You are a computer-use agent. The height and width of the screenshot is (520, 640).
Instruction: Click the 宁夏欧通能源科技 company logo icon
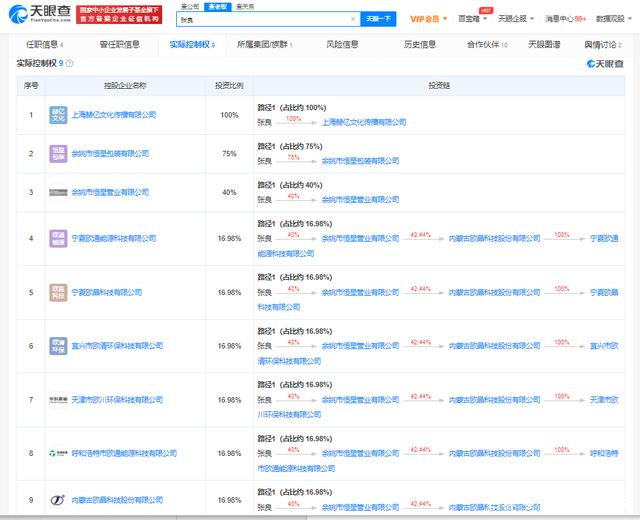pyautogui.click(x=59, y=238)
